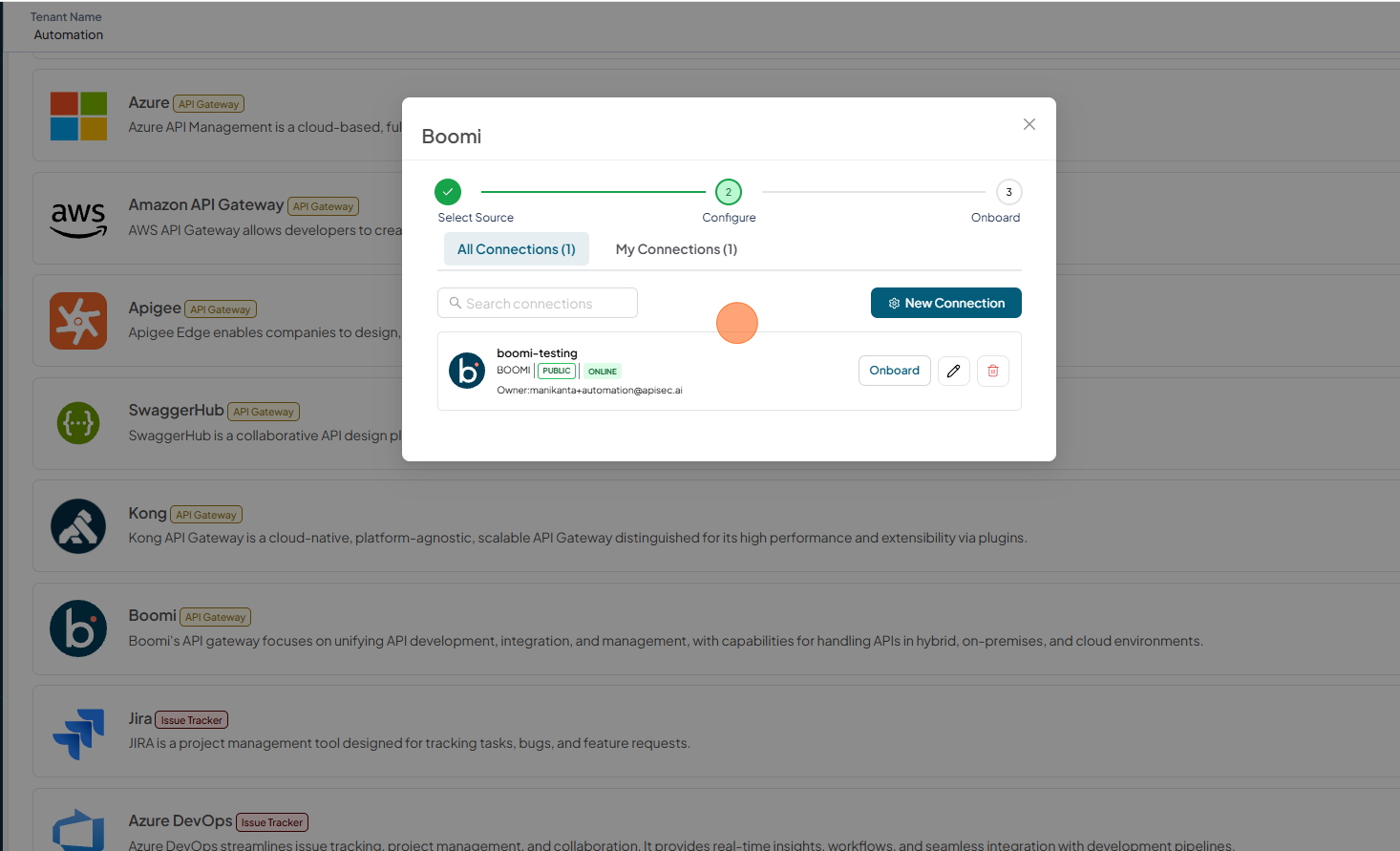Delete boomi-testing connection with trash icon
Screen dimensions: 1400x851
tap(993, 371)
